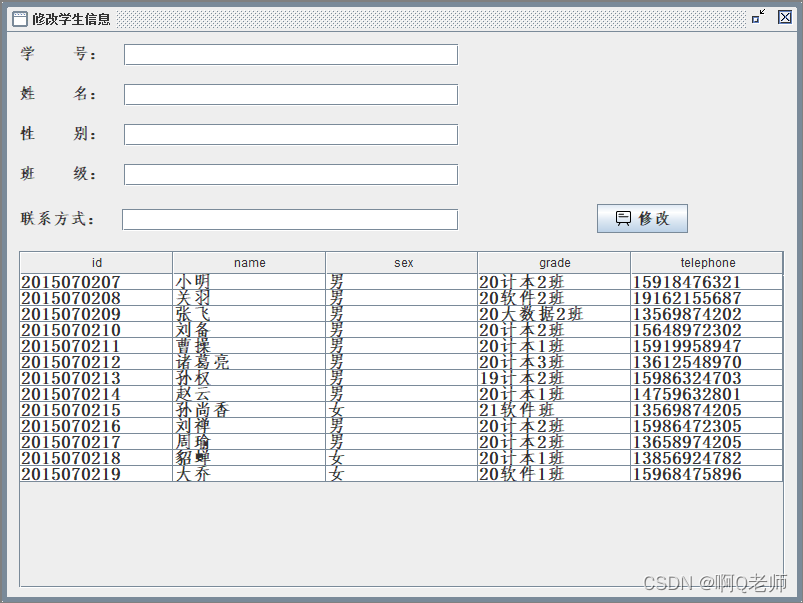Close the 修改学生信息 window
This screenshot has width=803, height=603.
click(785, 17)
